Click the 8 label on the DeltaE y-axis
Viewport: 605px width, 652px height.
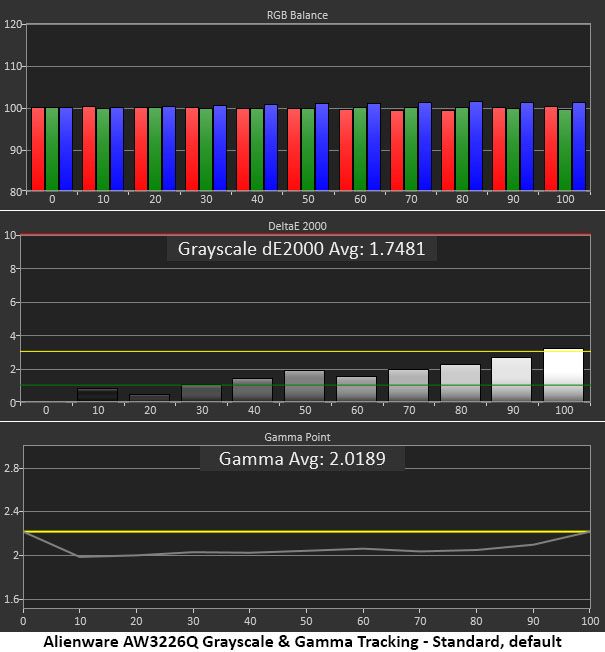point(13,269)
